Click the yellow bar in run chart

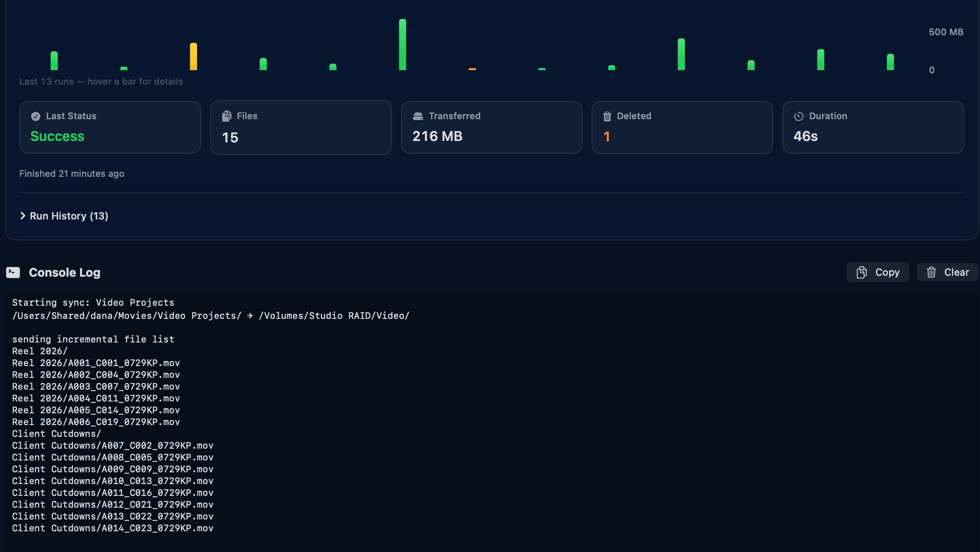(x=193, y=56)
